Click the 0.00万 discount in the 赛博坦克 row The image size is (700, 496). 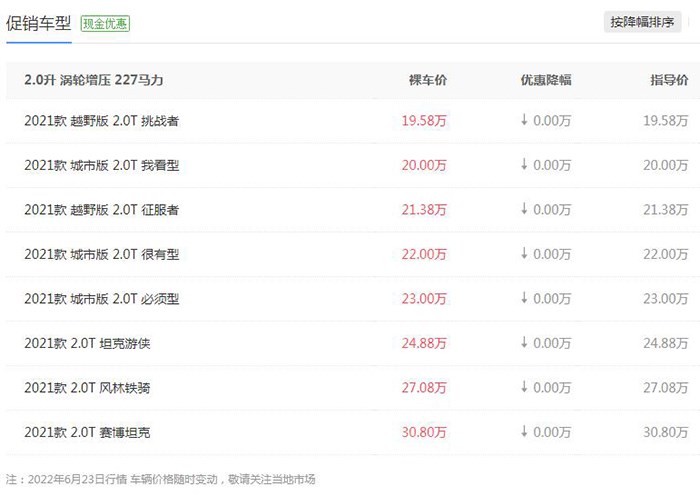pyautogui.click(x=546, y=432)
